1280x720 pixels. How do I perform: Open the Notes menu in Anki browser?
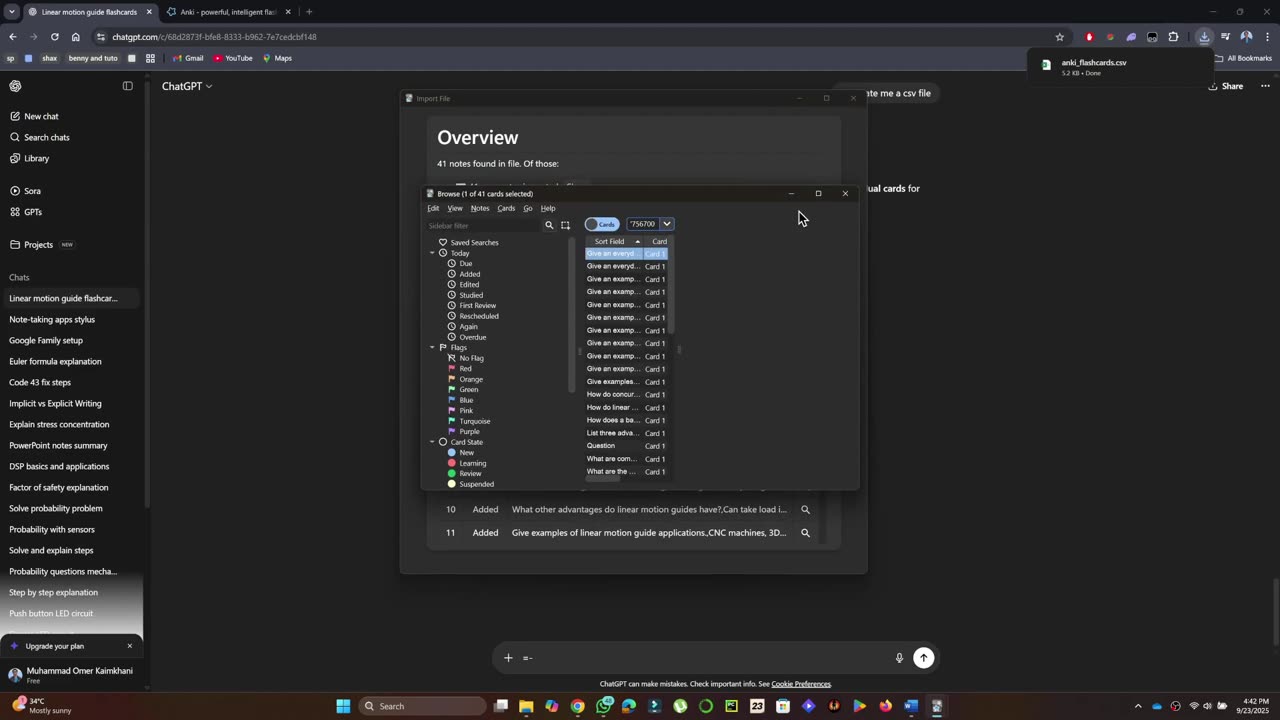[480, 208]
